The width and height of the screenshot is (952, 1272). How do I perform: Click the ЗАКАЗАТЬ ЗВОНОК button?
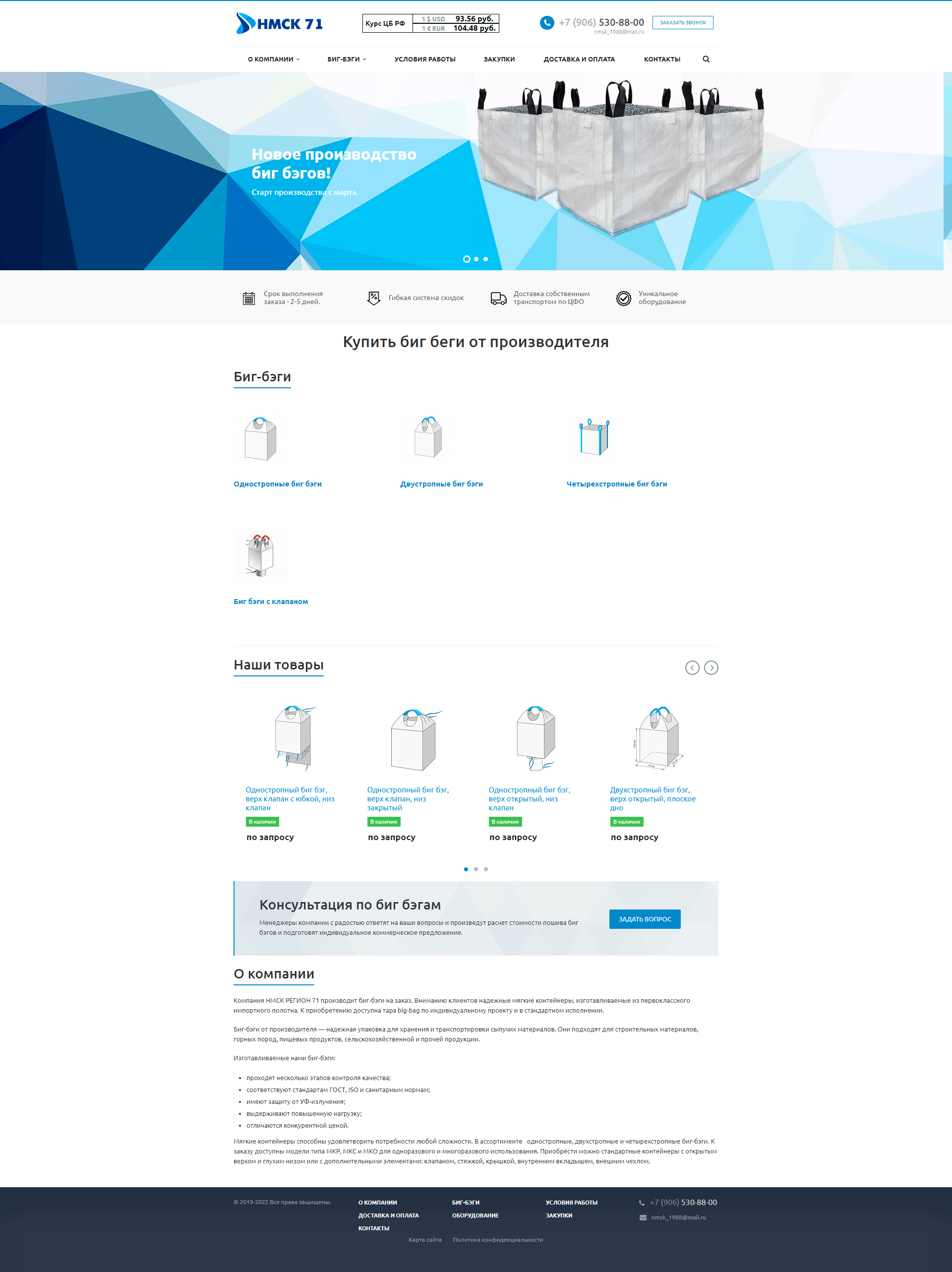[683, 22]
